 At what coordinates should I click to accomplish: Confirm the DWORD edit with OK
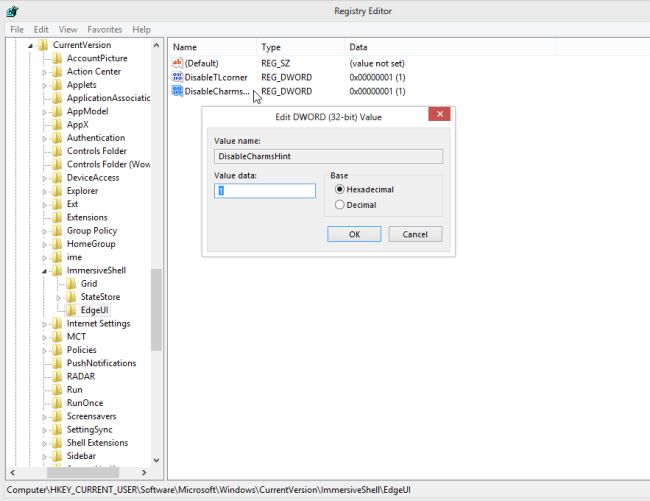354,234
